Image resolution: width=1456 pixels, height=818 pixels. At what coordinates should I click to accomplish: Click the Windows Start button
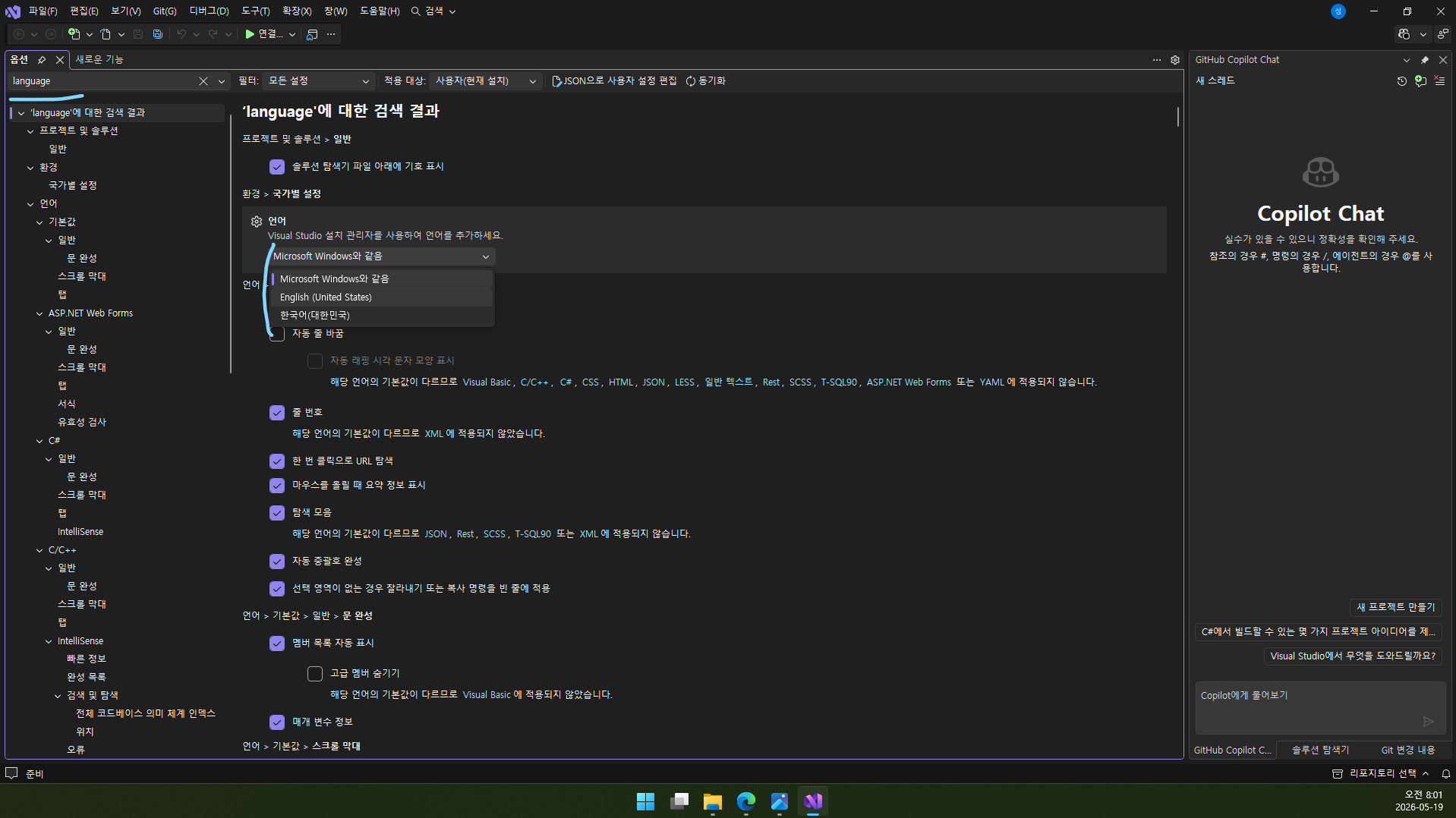645,801
